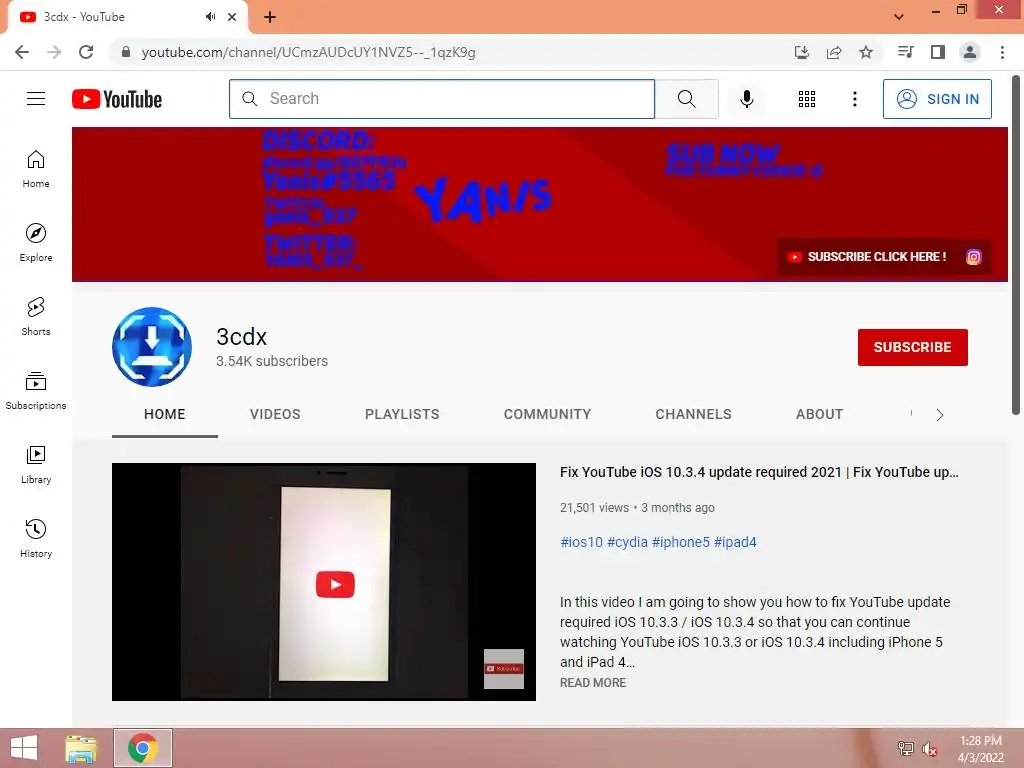Open the Chrome profile avatar
This screenshot has height=768, width=1024.
[970, 52]
